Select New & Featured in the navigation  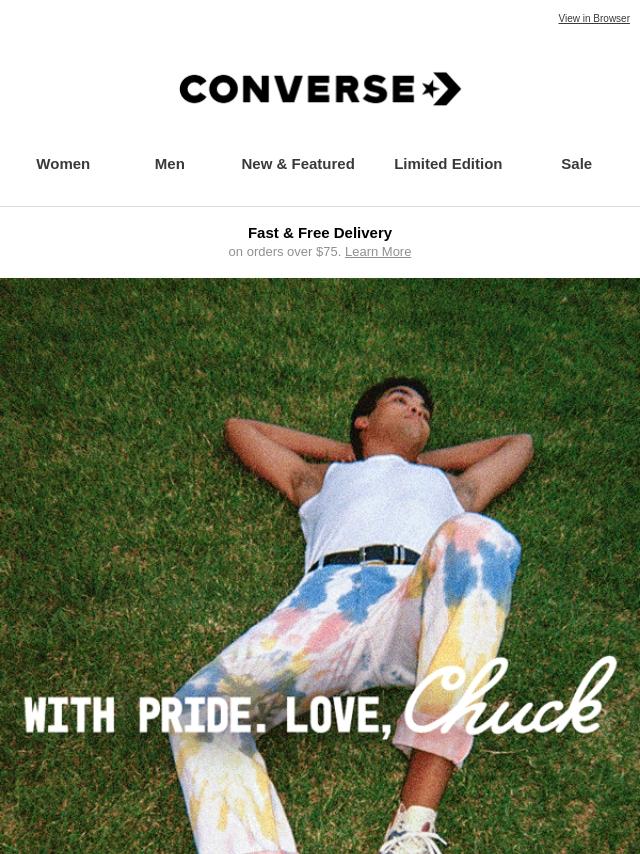(298, 164)
